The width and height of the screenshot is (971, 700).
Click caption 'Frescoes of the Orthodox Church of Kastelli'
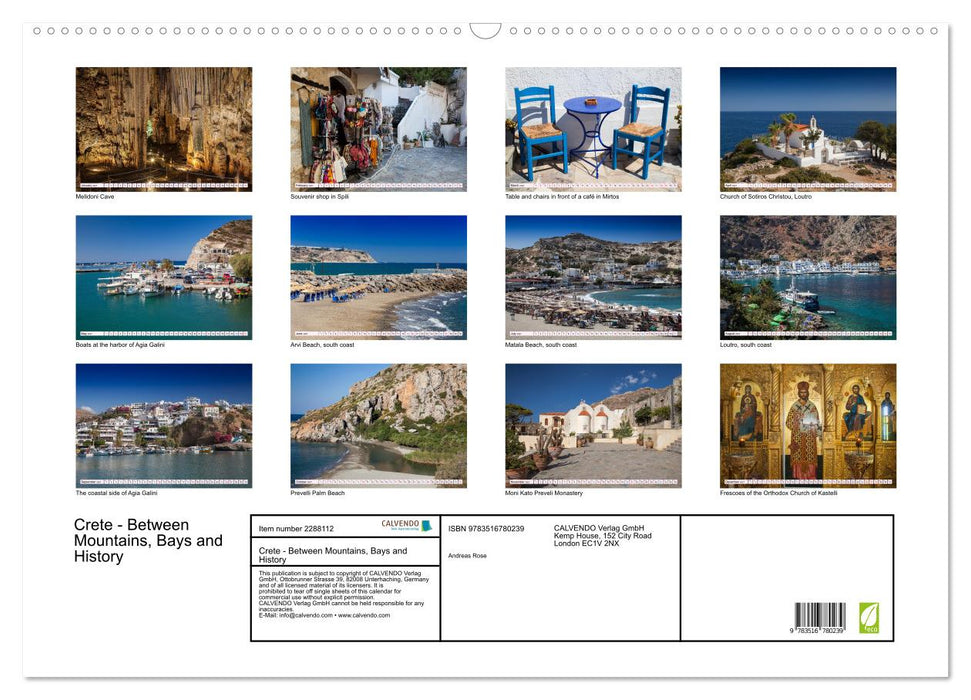(778, 493)
